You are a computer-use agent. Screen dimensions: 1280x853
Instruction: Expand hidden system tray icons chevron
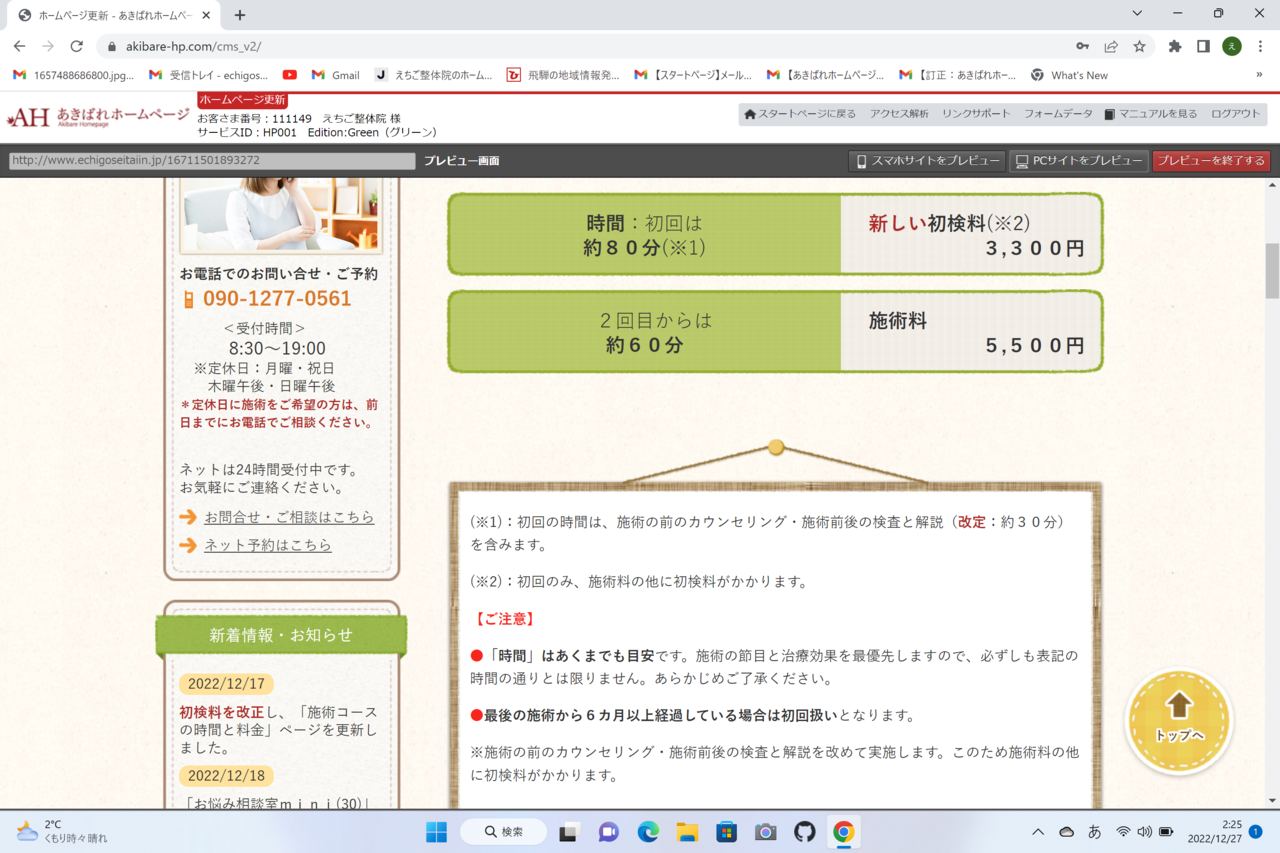tap(1038, 832)
